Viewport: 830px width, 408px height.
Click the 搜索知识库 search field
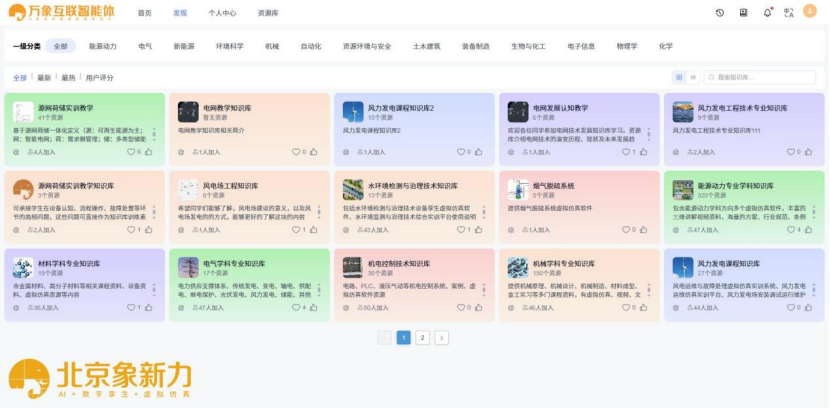click(765, 77)
